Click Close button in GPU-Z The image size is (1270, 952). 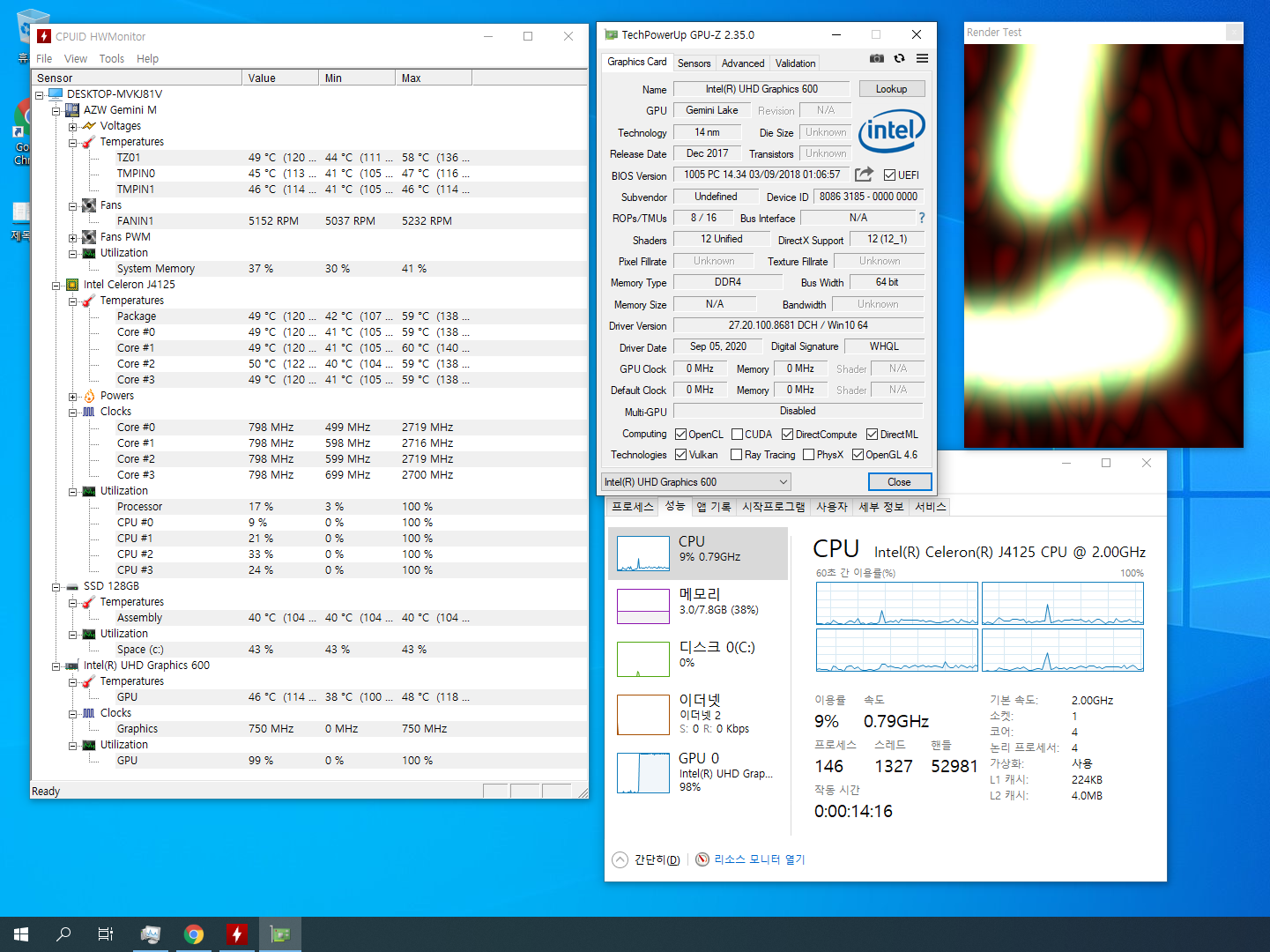tap(899, 482)
